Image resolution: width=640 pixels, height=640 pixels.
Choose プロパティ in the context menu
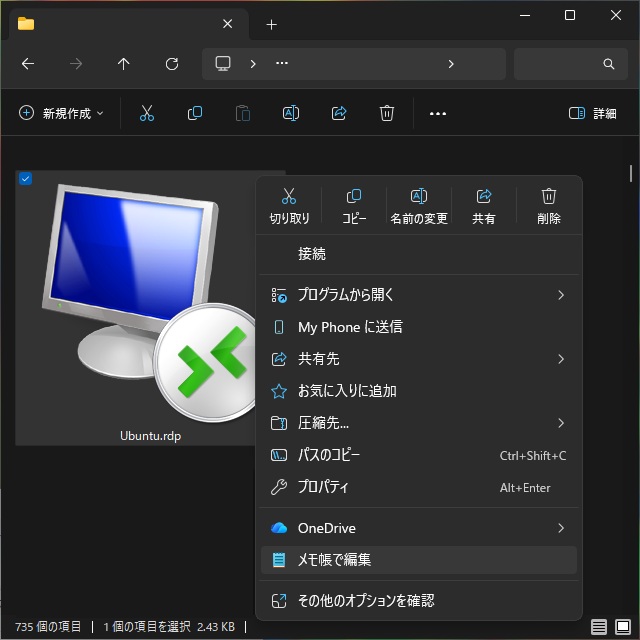323,487
